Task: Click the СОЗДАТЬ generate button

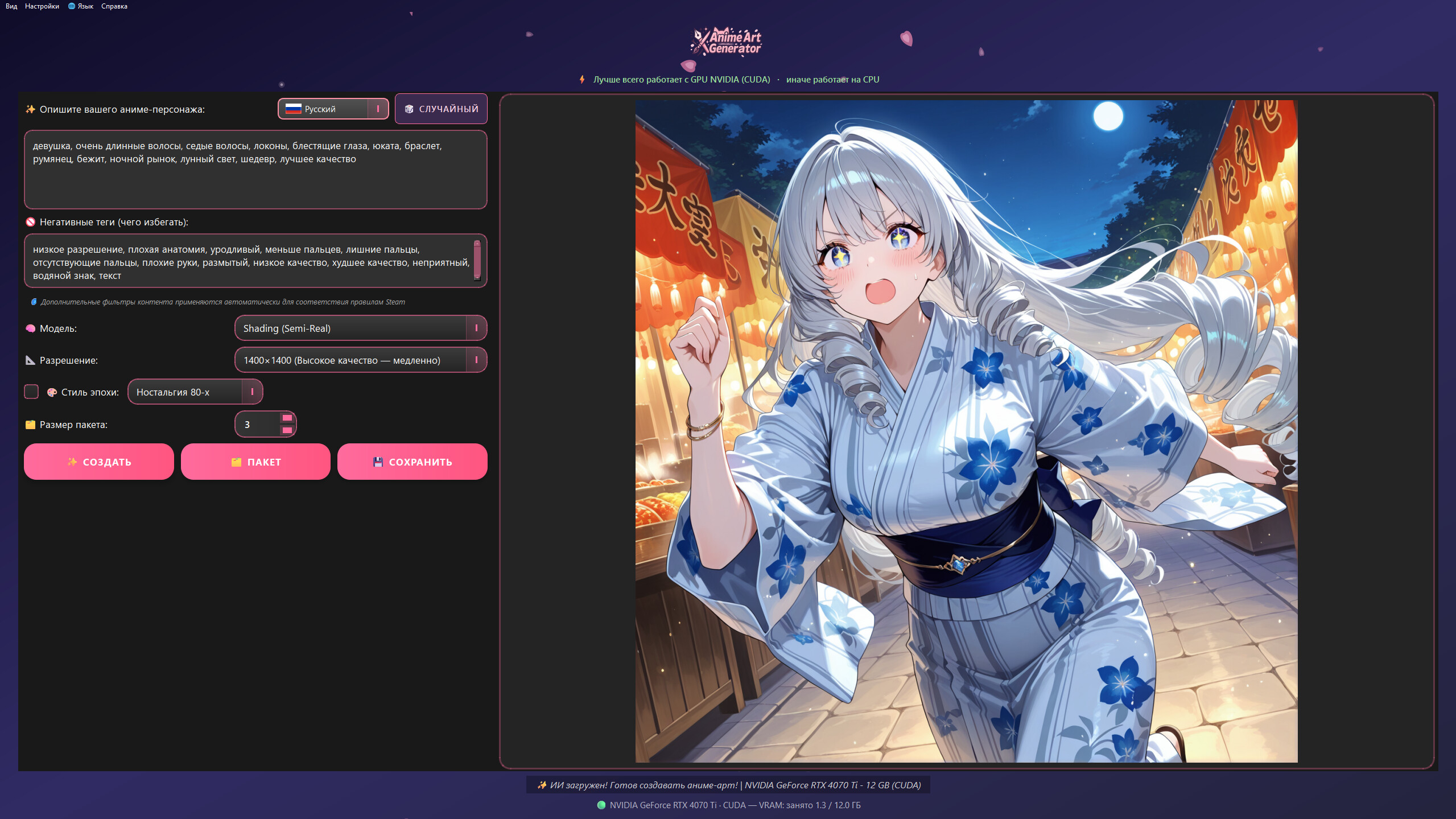Action: coord(99,462)
